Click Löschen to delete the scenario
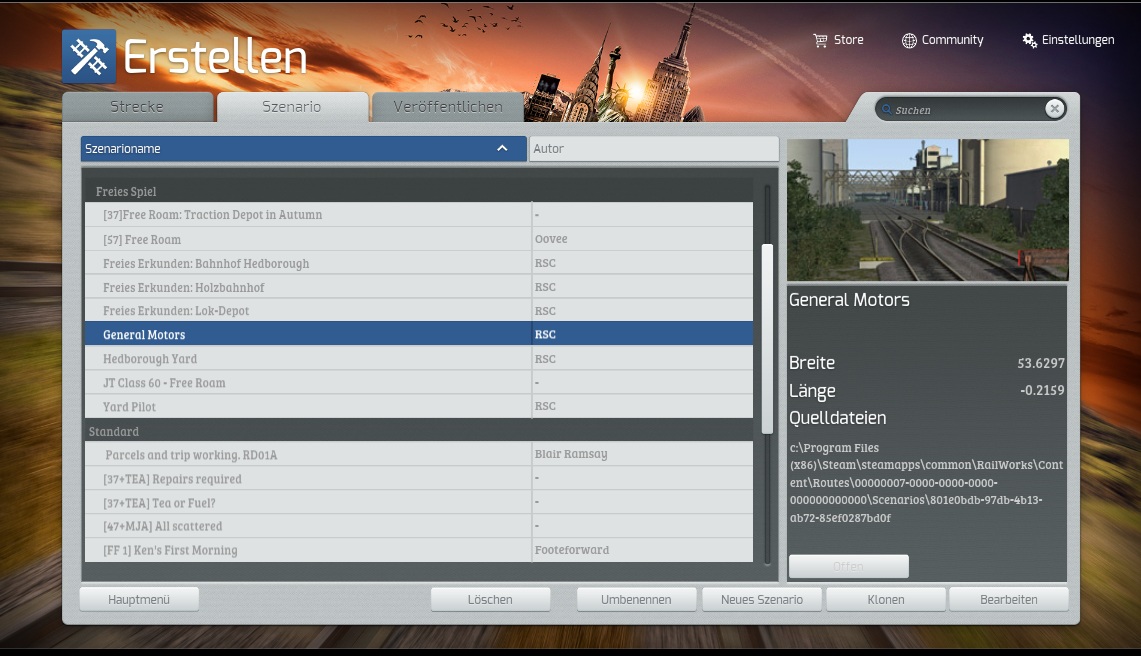Viewport: 1141px width, 656px height. [490, 600]
